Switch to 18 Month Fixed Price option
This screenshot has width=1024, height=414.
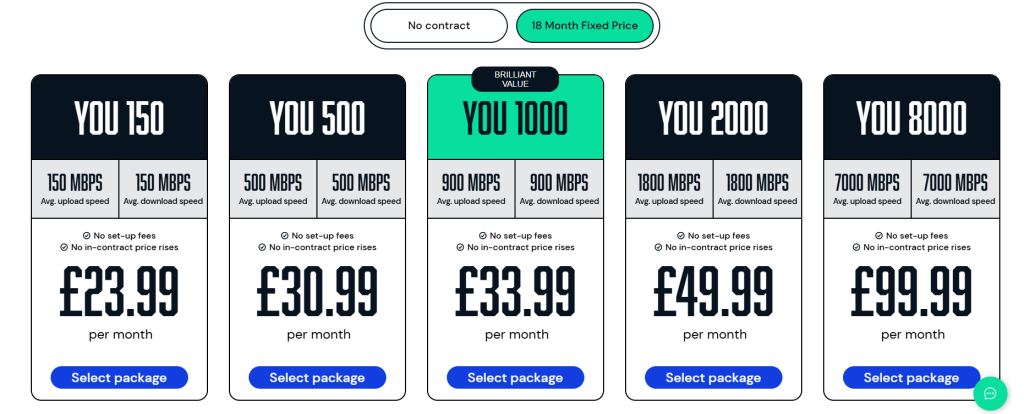pyautogui.click(x=584, y=25)
